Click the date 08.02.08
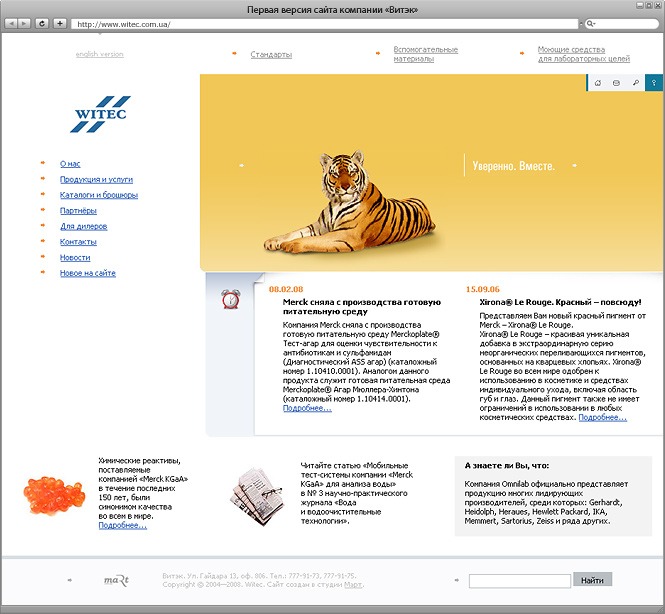The image size is (665, 614). pos(286,289)
